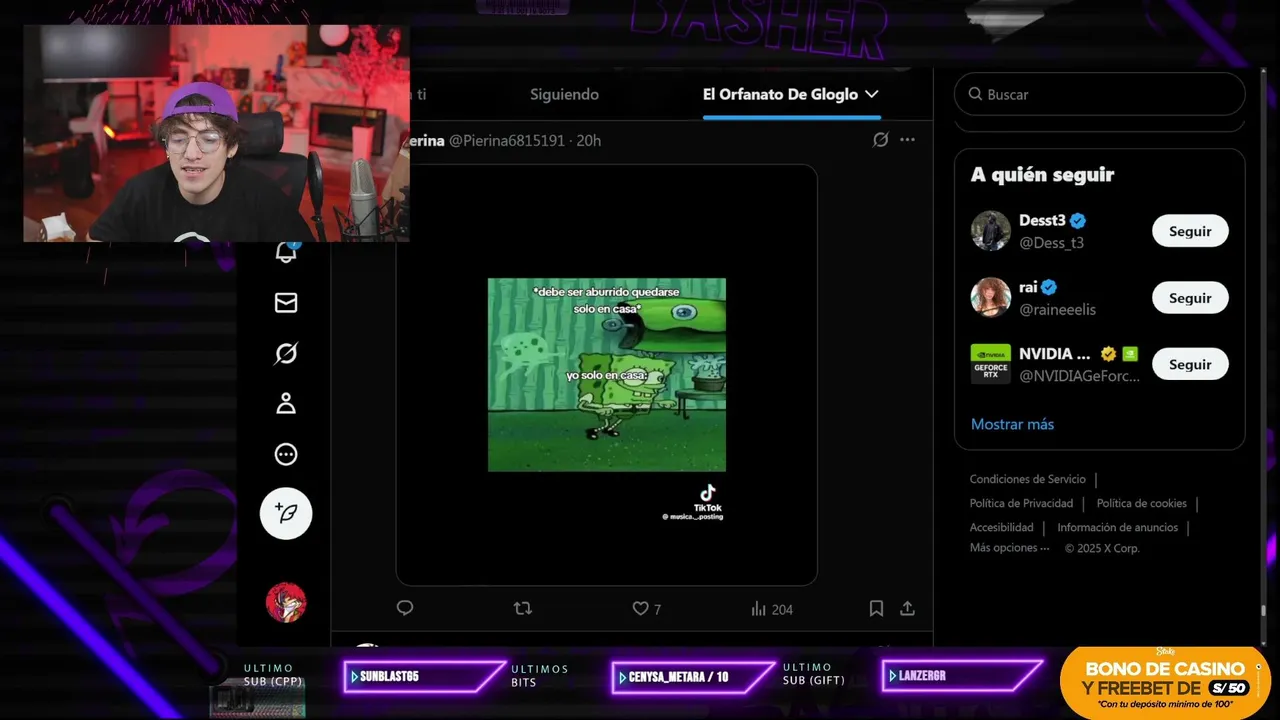Open account avatar at sidebar bottom
The width and height of the screenshot is (1280, 720).
coord(286,602)
